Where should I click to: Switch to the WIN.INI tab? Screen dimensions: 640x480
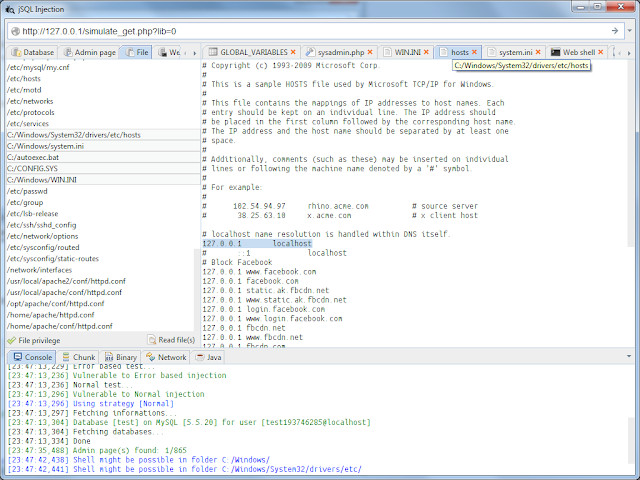[407, 52]
